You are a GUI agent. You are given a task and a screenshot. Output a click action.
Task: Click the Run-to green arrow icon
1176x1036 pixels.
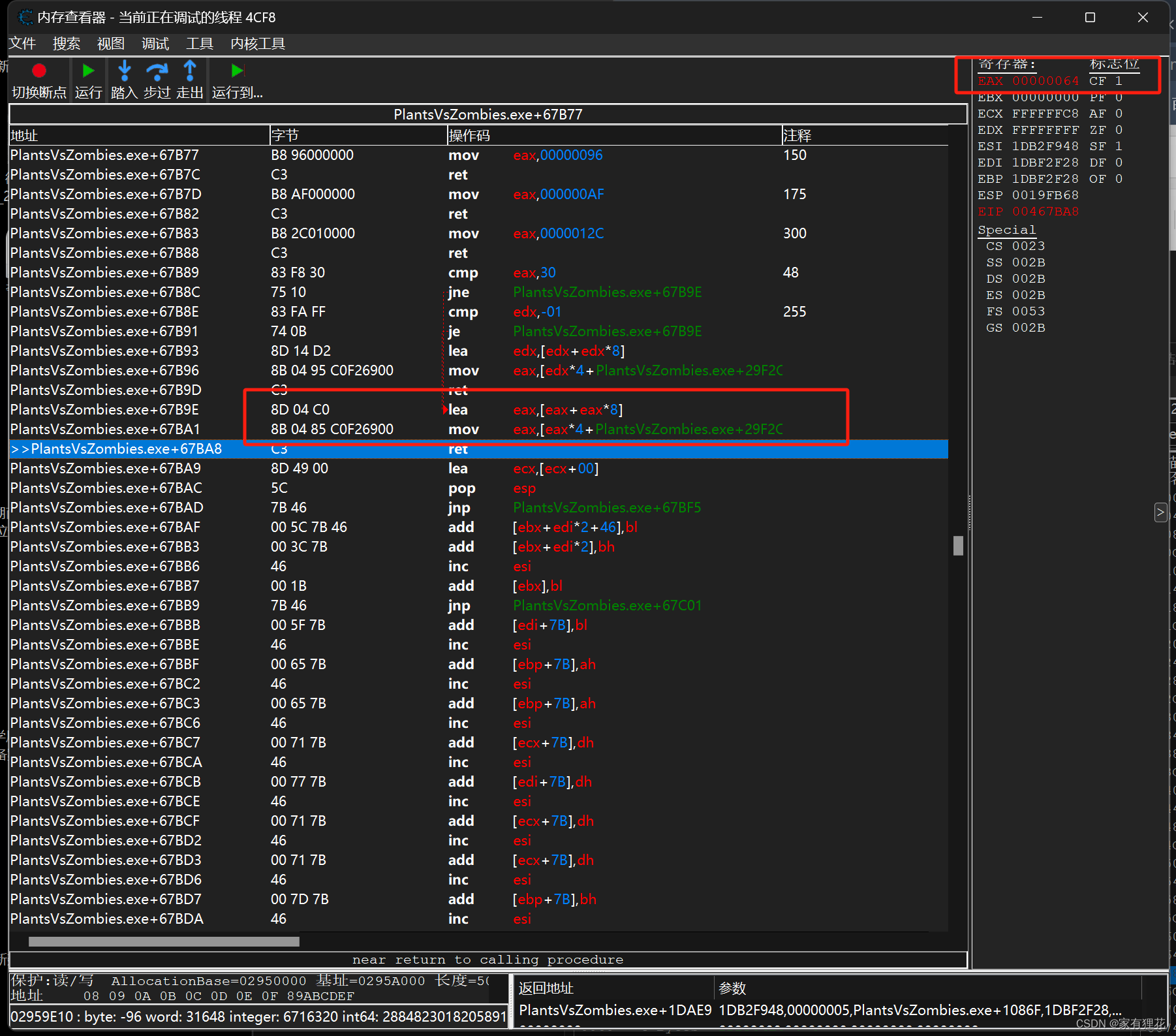pos(237,71)
